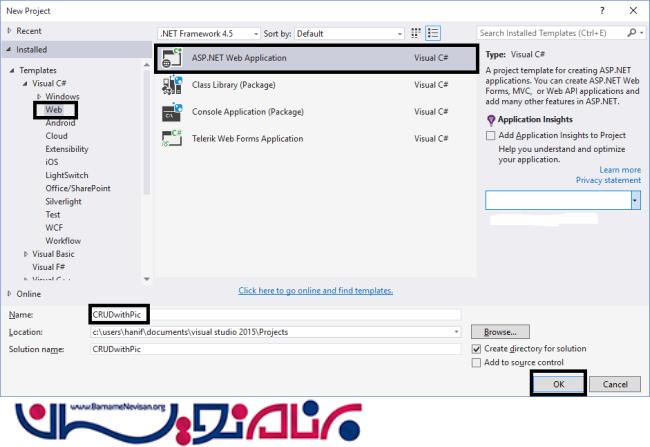Click into the project Name field
Screen dimensions: 650x447
(275, 315)
